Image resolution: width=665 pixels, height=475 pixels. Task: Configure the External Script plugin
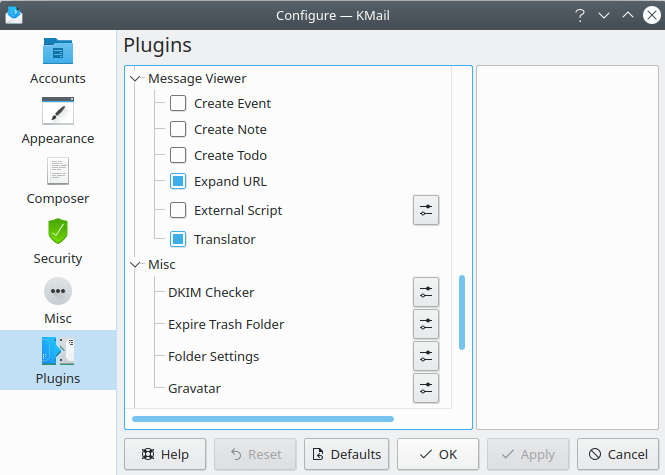426,210
